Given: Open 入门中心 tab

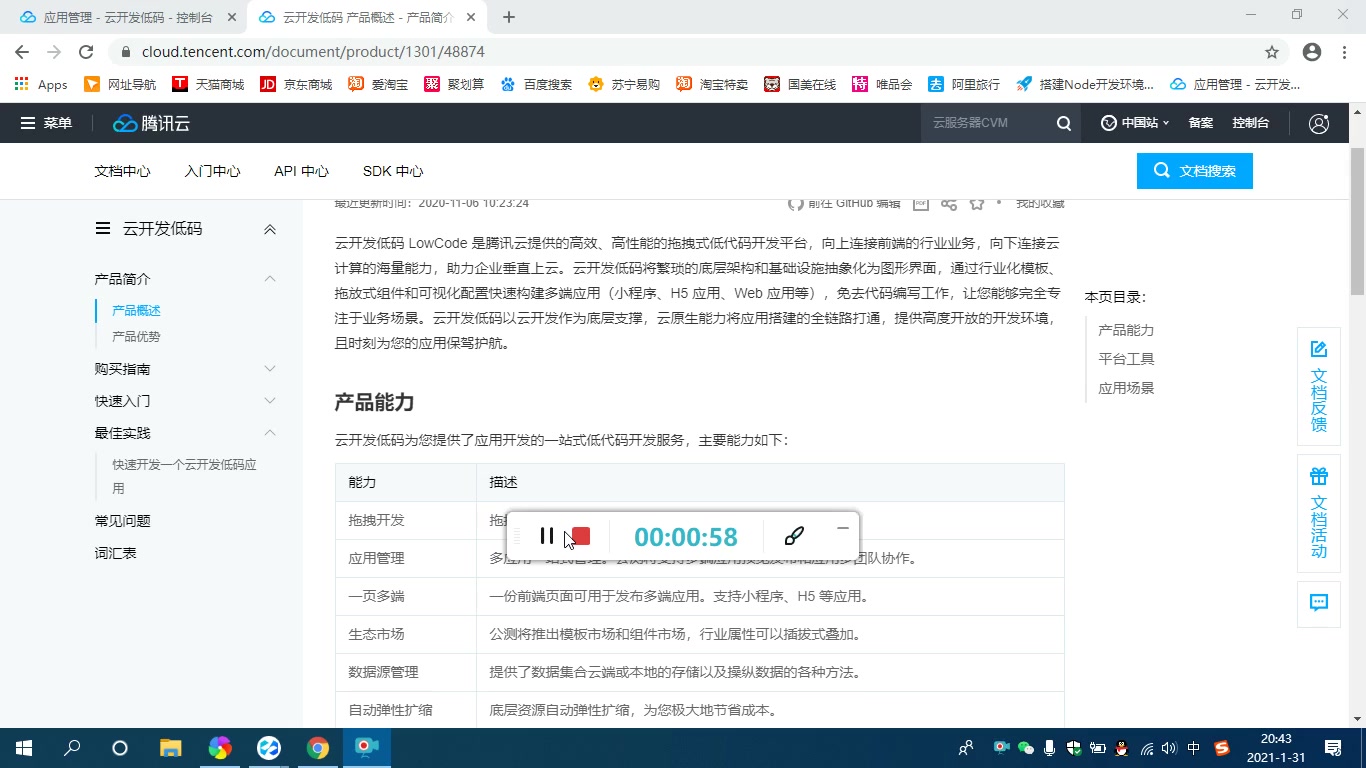Looking at the screenshot, I should (212, 171).
